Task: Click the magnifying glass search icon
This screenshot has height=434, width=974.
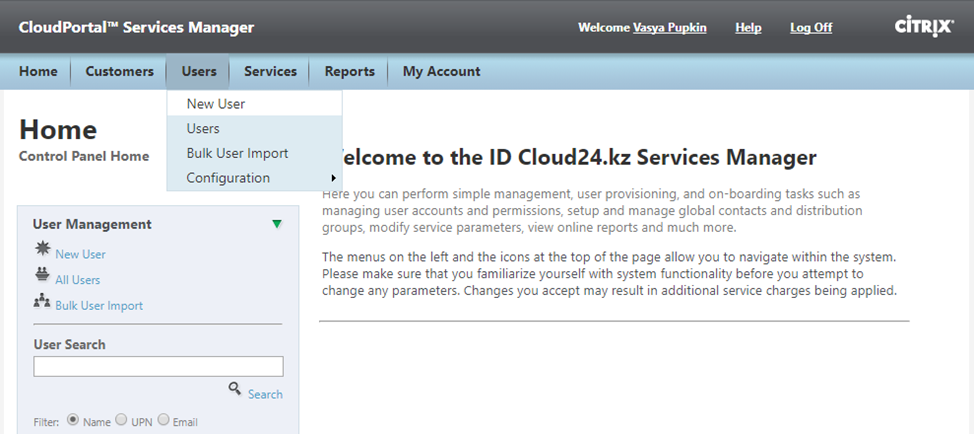Action: [x=235, y=389]
